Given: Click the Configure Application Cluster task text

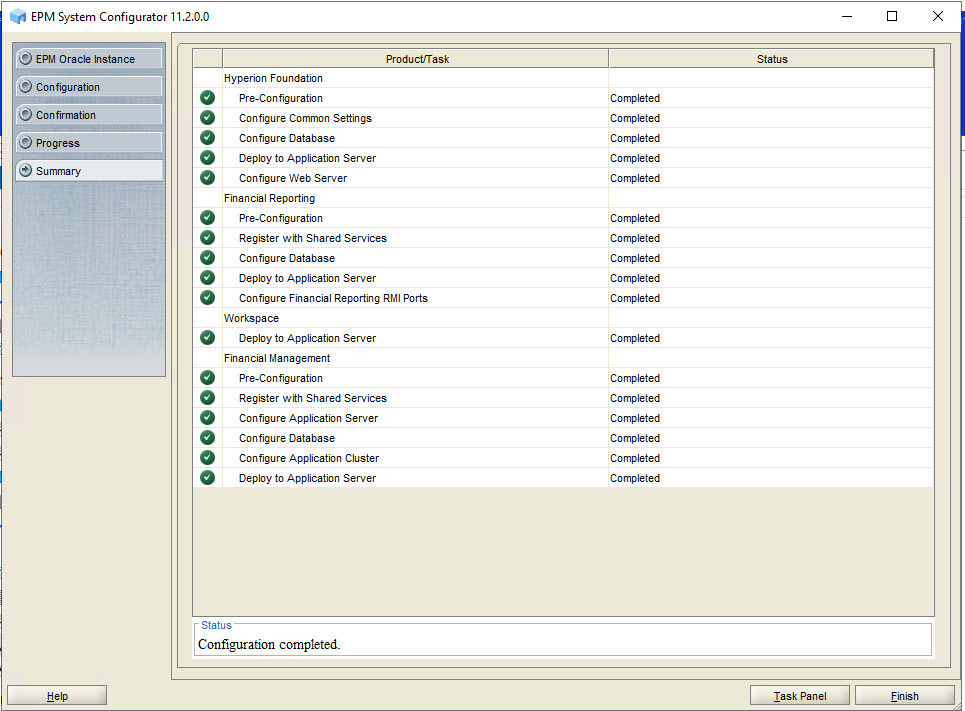Looking at the screenshot, I should pyautogui.click(x=309, y=459).
